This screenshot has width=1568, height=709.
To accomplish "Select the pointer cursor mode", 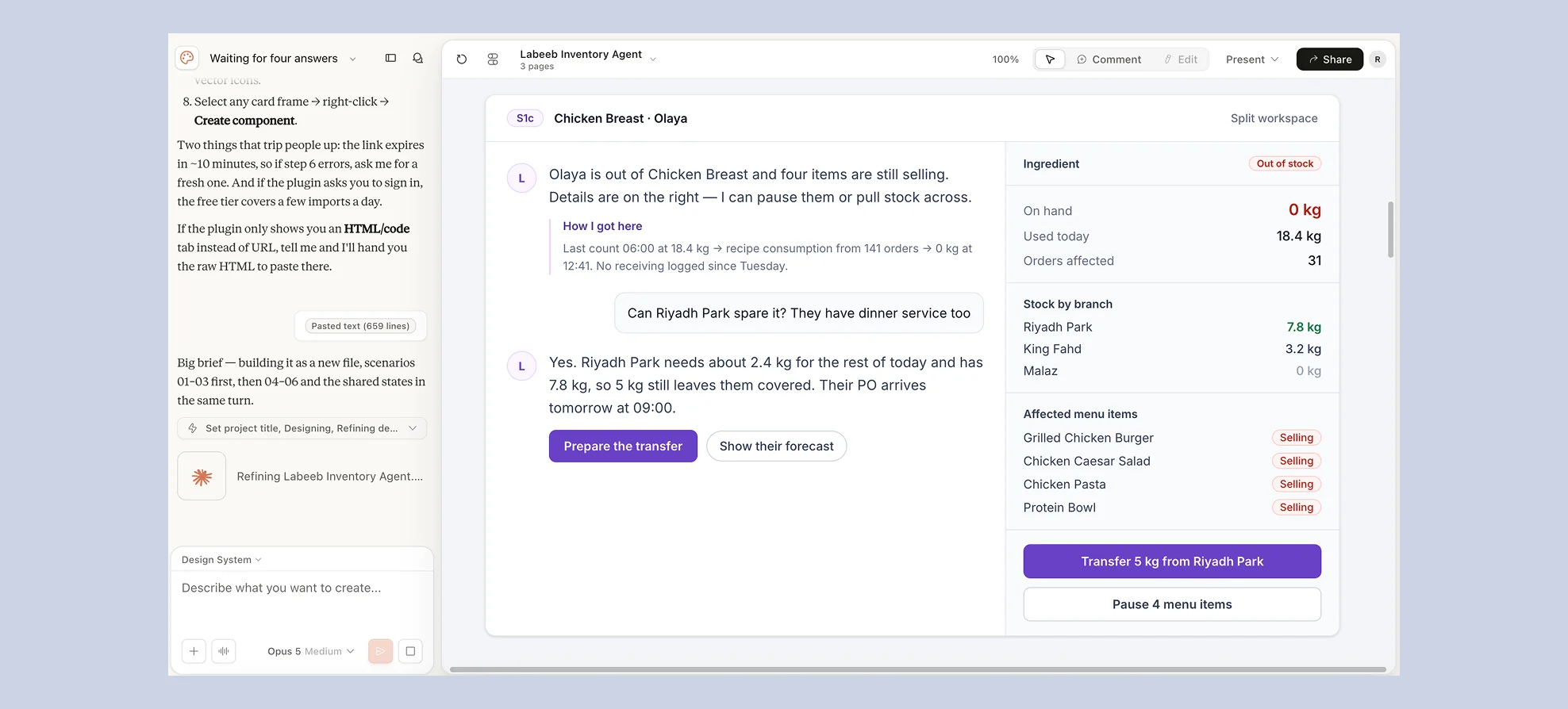I will [x=1050, y=59].
